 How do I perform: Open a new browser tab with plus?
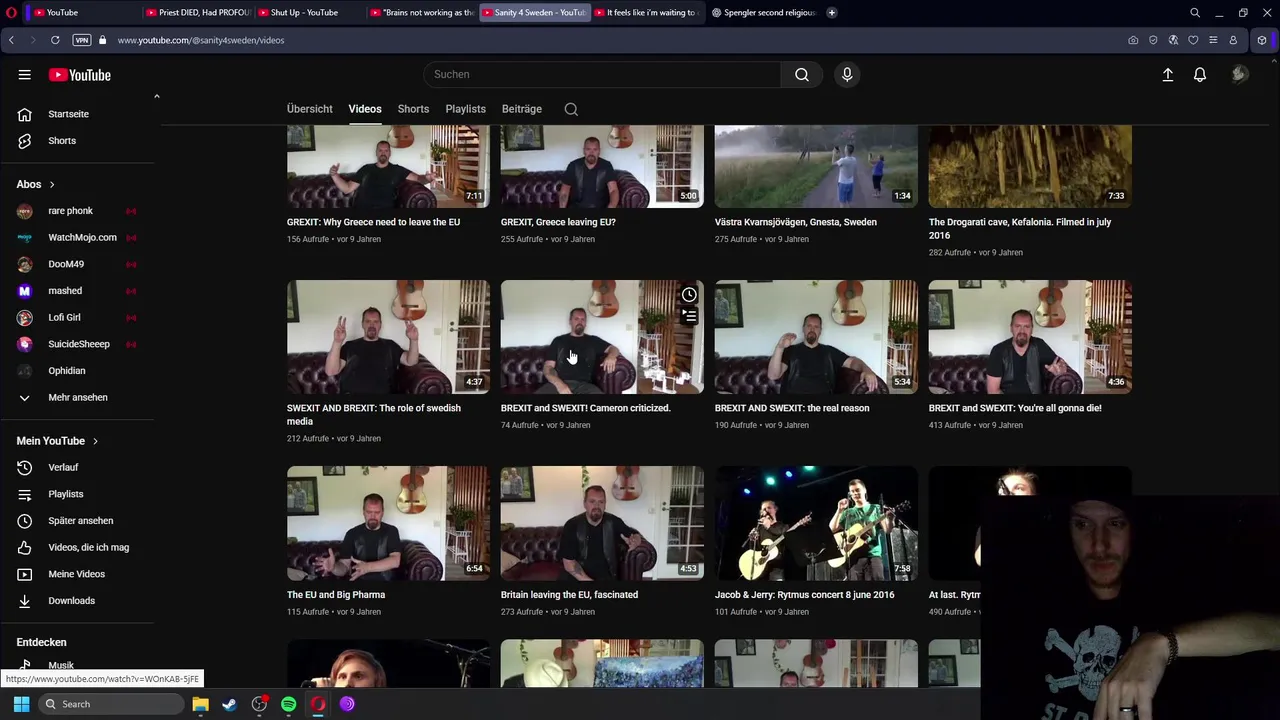coord(831,13)
